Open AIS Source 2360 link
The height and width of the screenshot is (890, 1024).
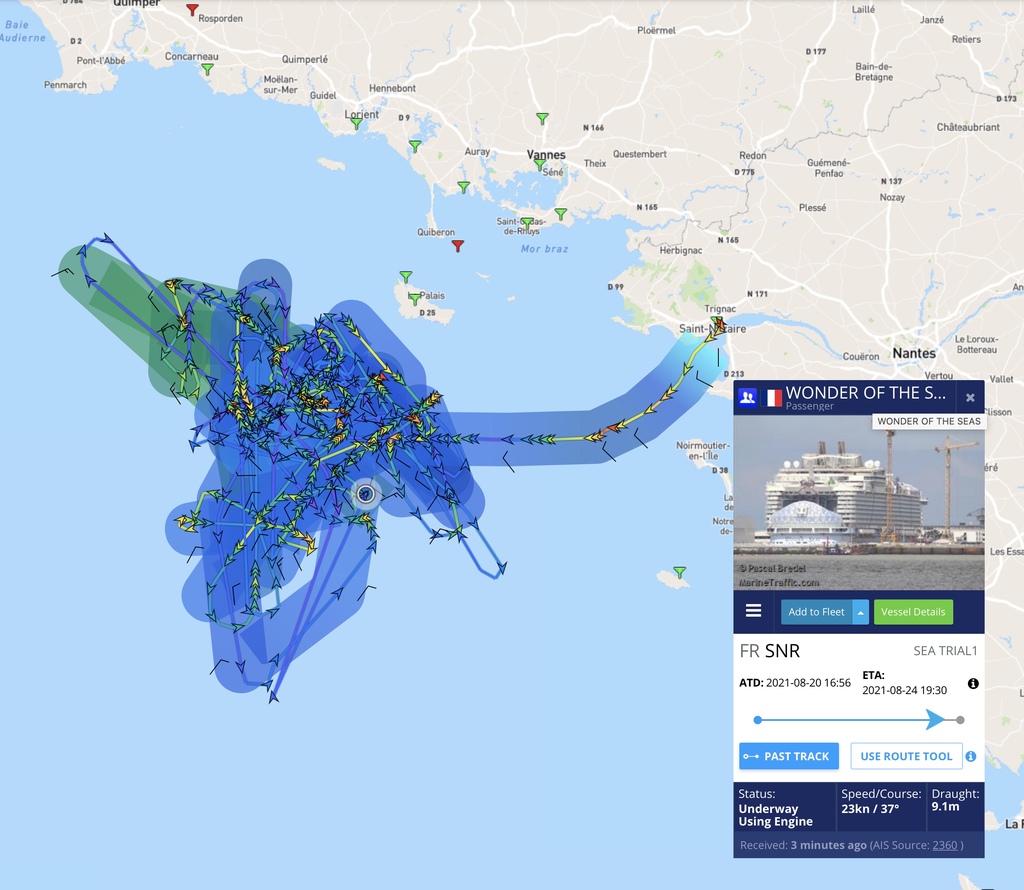(944, 845)
